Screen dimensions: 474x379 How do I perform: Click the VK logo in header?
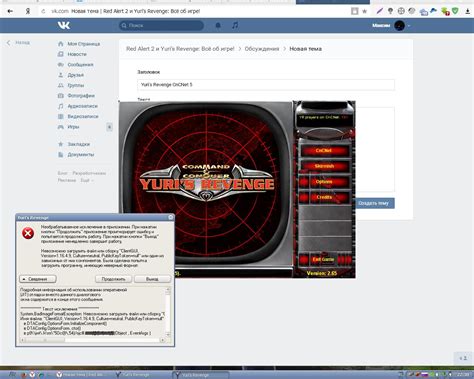pyautogui.click(x=64, y=25)
